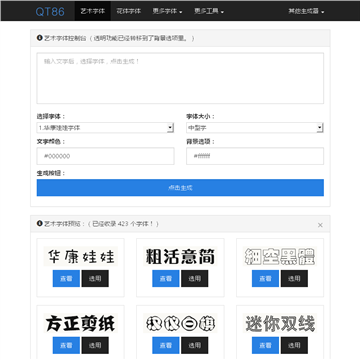Open the 艺术字体 nav tab
The height and width of the screenshot is (360, 360).
tap(93, 11)
